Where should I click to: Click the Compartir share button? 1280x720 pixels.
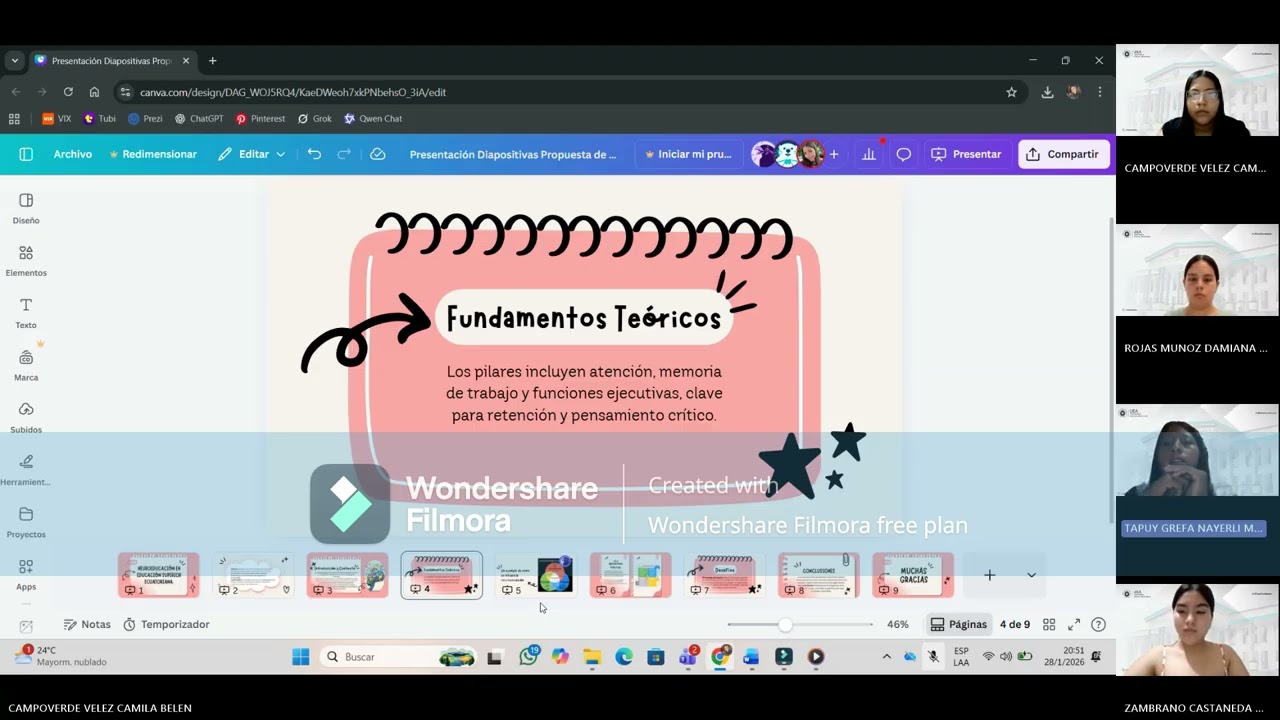(x=1063, y=154)
